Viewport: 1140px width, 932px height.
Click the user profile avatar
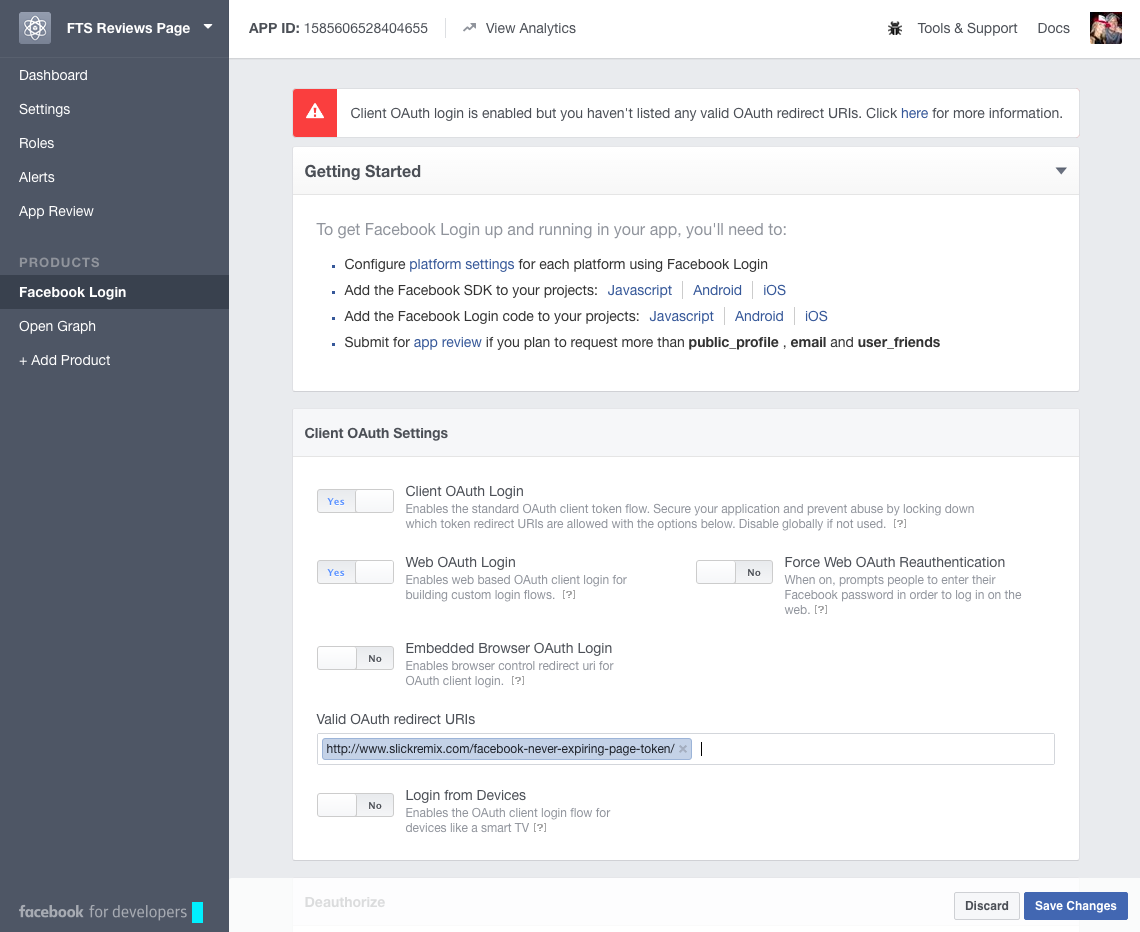(1106, 28)
